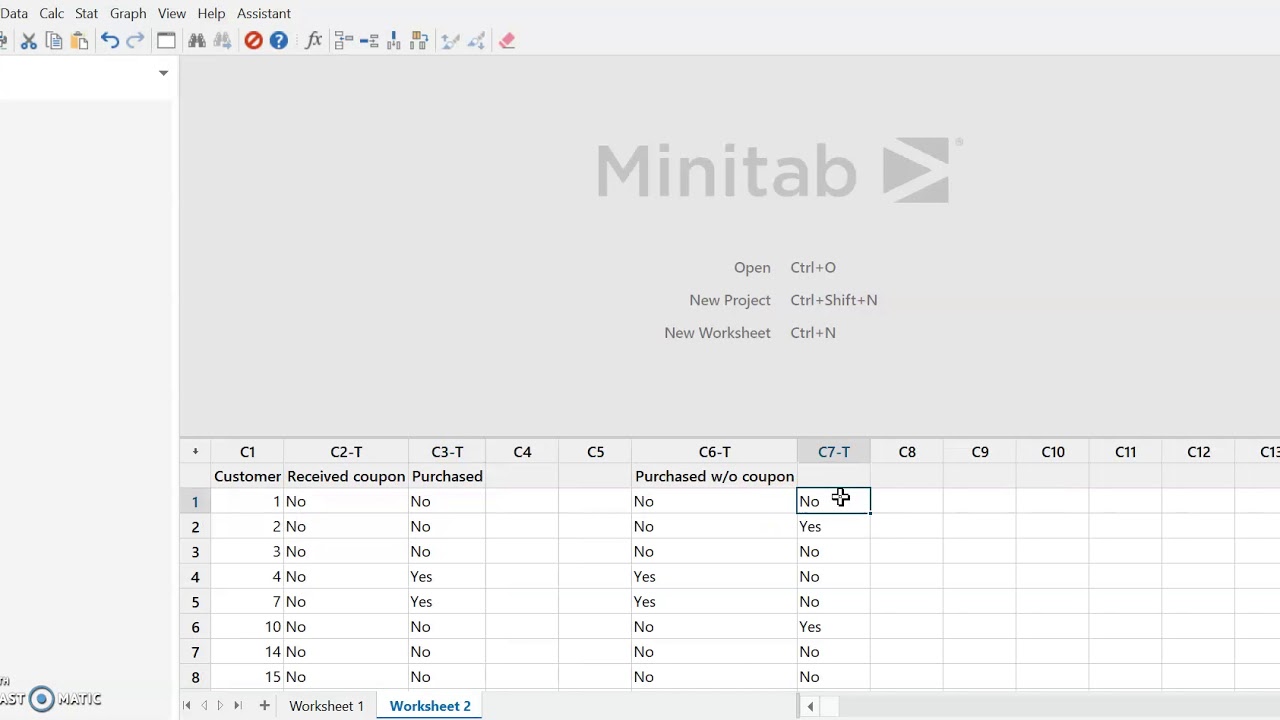Screen dimensions: 1280x720
Task: Select column header C6-T
Action: tap(714, 452)
